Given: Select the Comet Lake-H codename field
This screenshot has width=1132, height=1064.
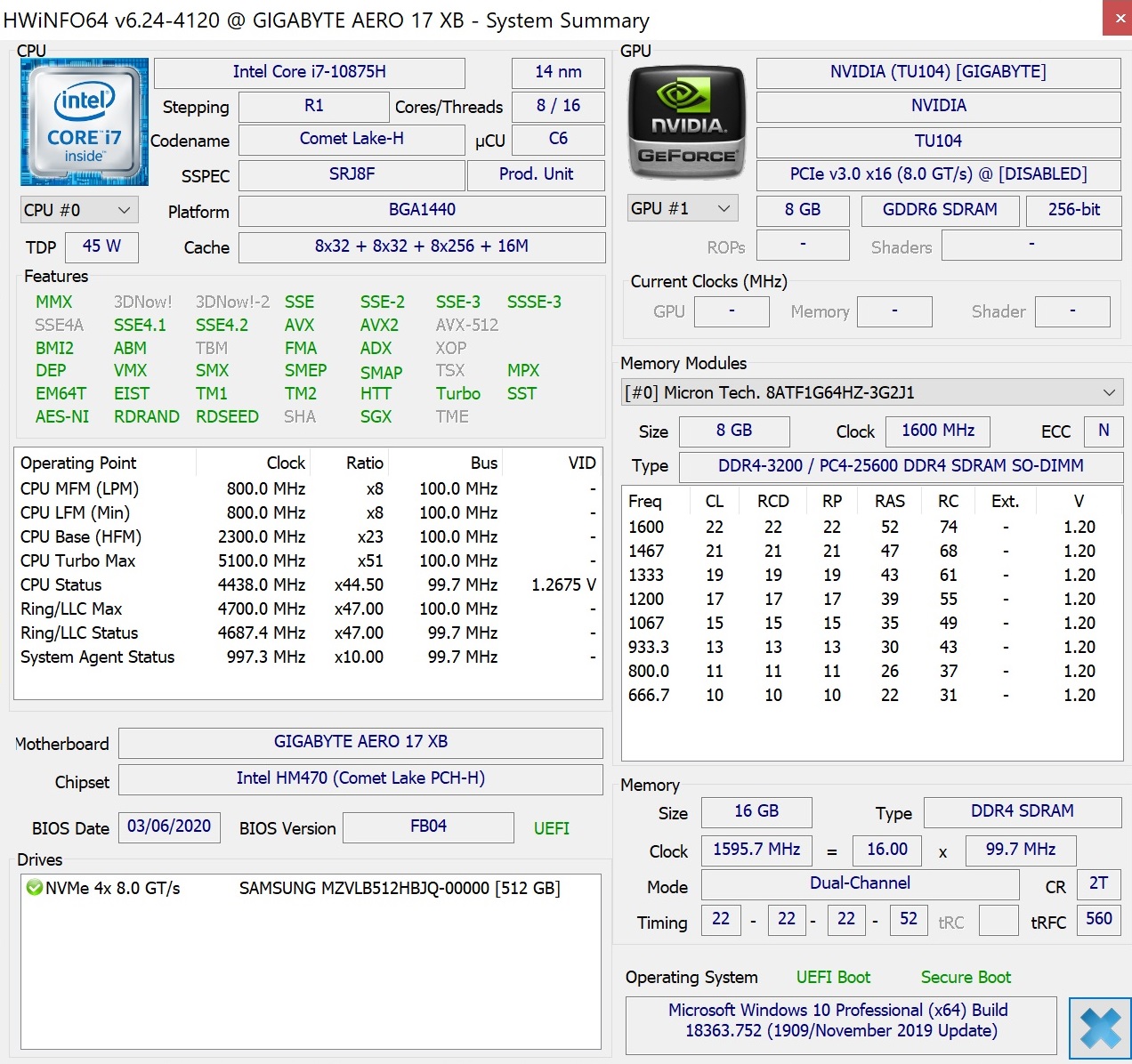Looking at the screenshot, I should [352, 139].
